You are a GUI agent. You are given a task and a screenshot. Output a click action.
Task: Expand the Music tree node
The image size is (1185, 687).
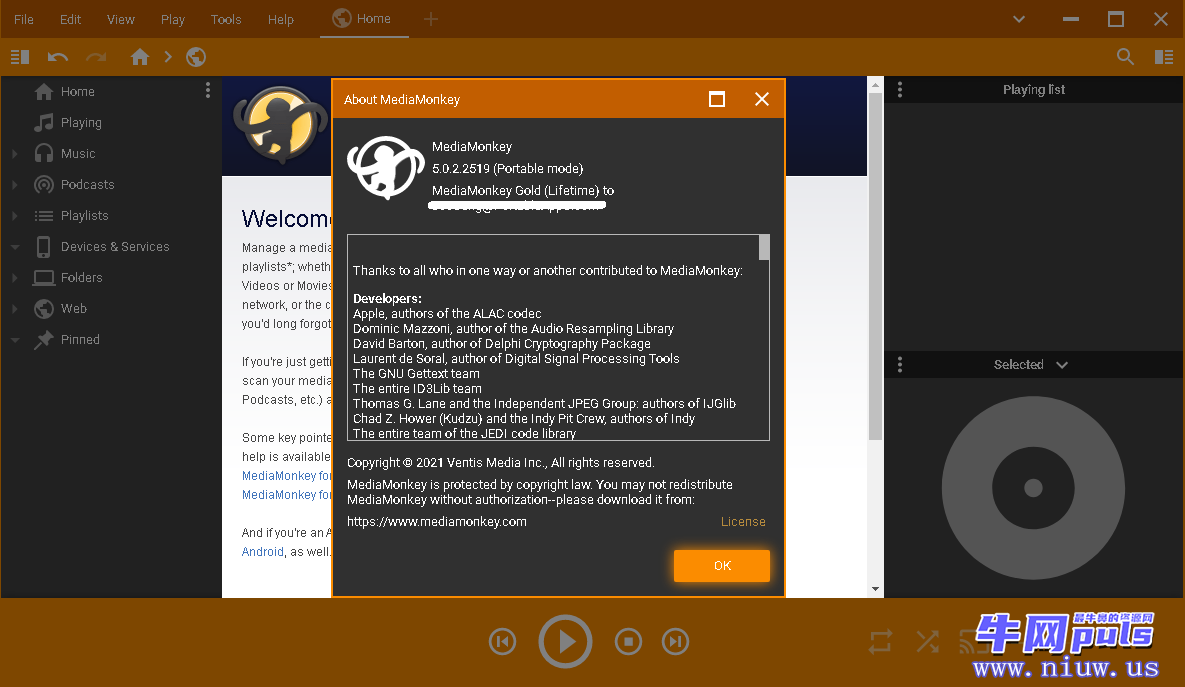(x=15, y=153)
